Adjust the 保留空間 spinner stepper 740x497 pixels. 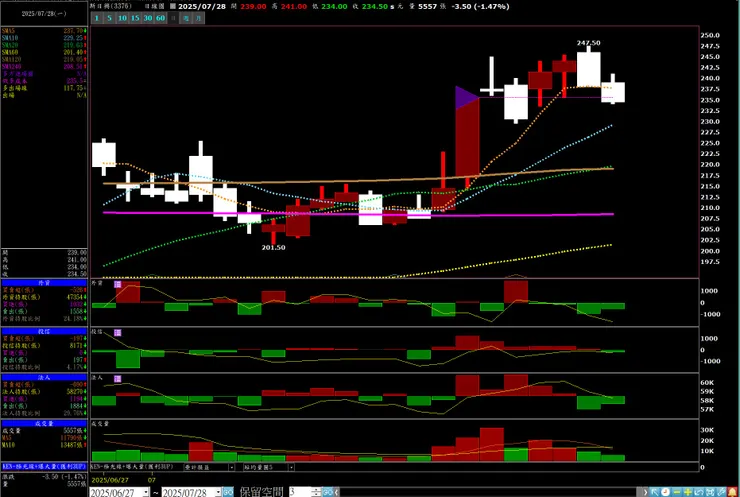tap(316, 492)
